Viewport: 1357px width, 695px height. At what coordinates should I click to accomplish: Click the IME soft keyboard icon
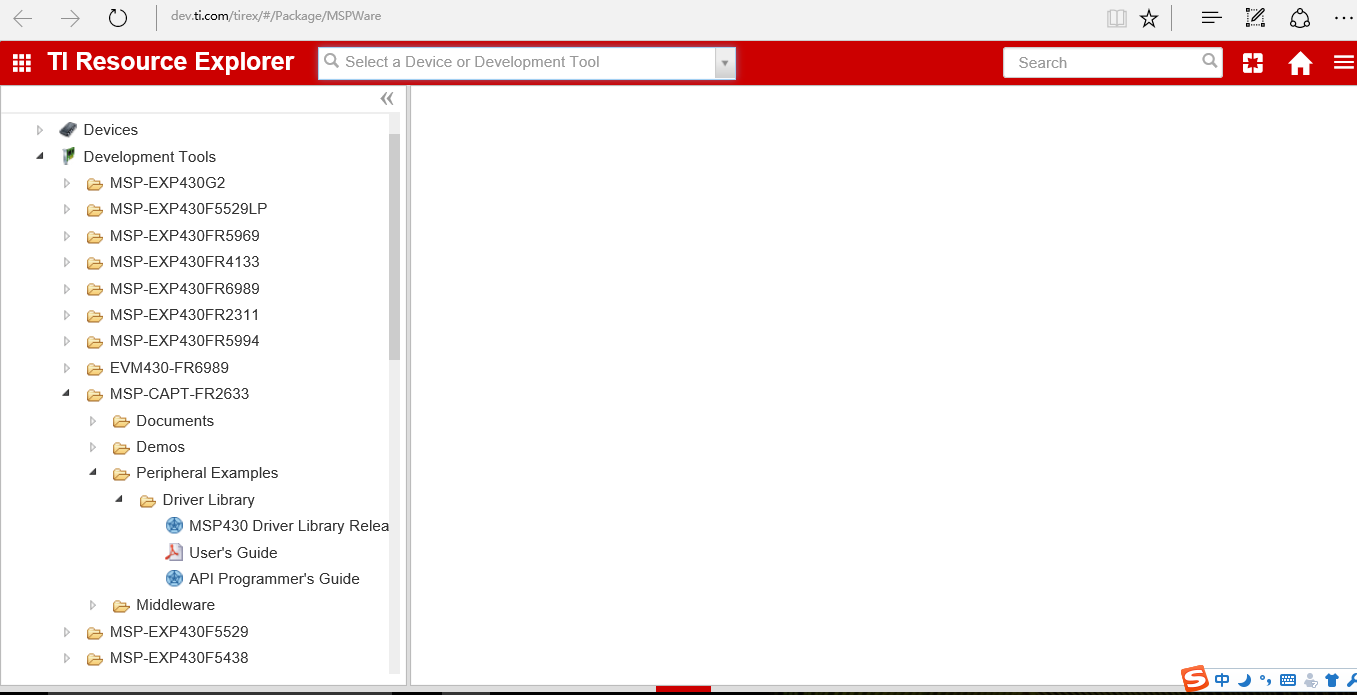[x=1288, y=680]
